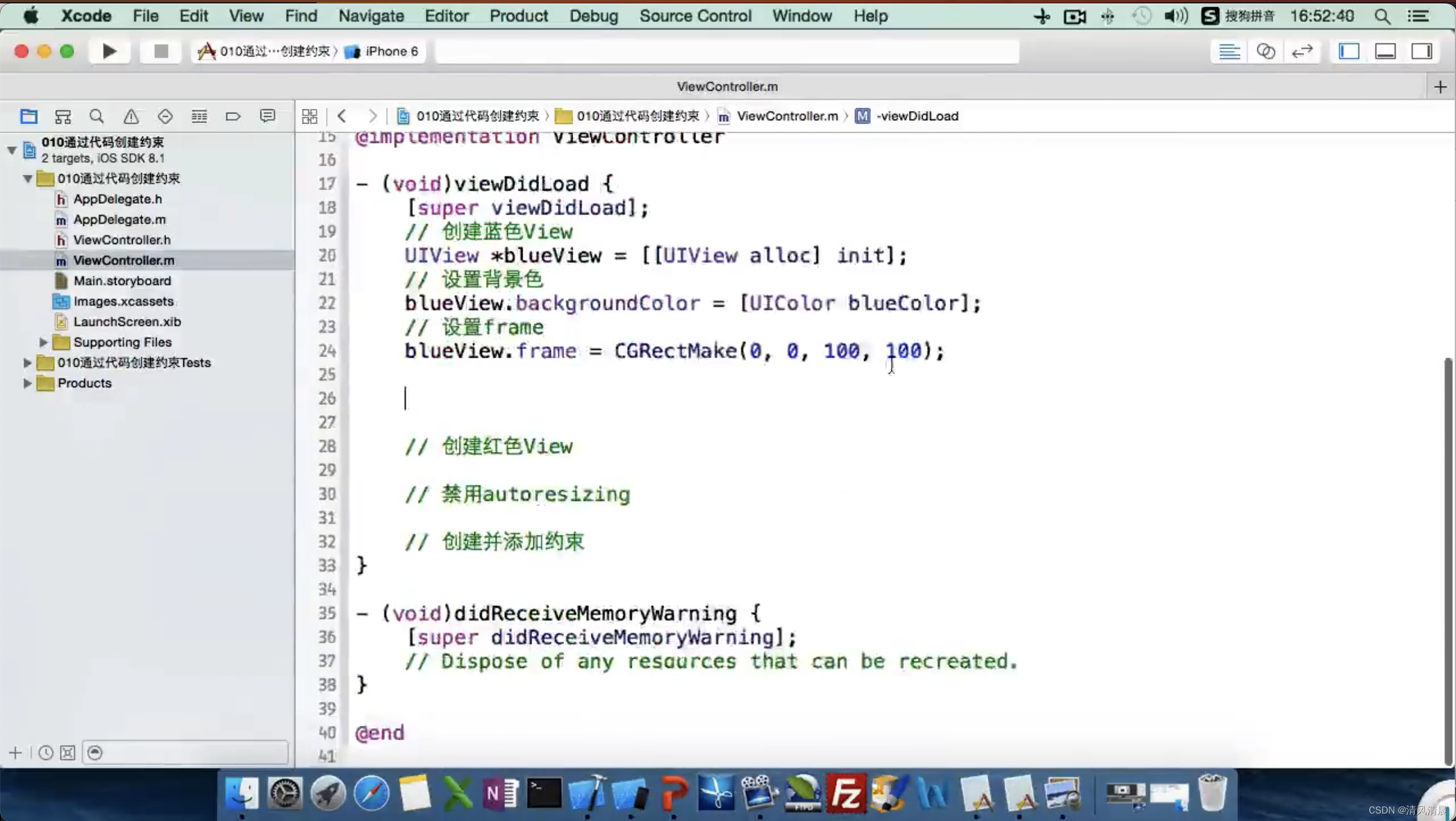1456x821 pixels.
Task: Place cursor on line 26 gutter
Action: pyautogui.click(x=327, y=399)
